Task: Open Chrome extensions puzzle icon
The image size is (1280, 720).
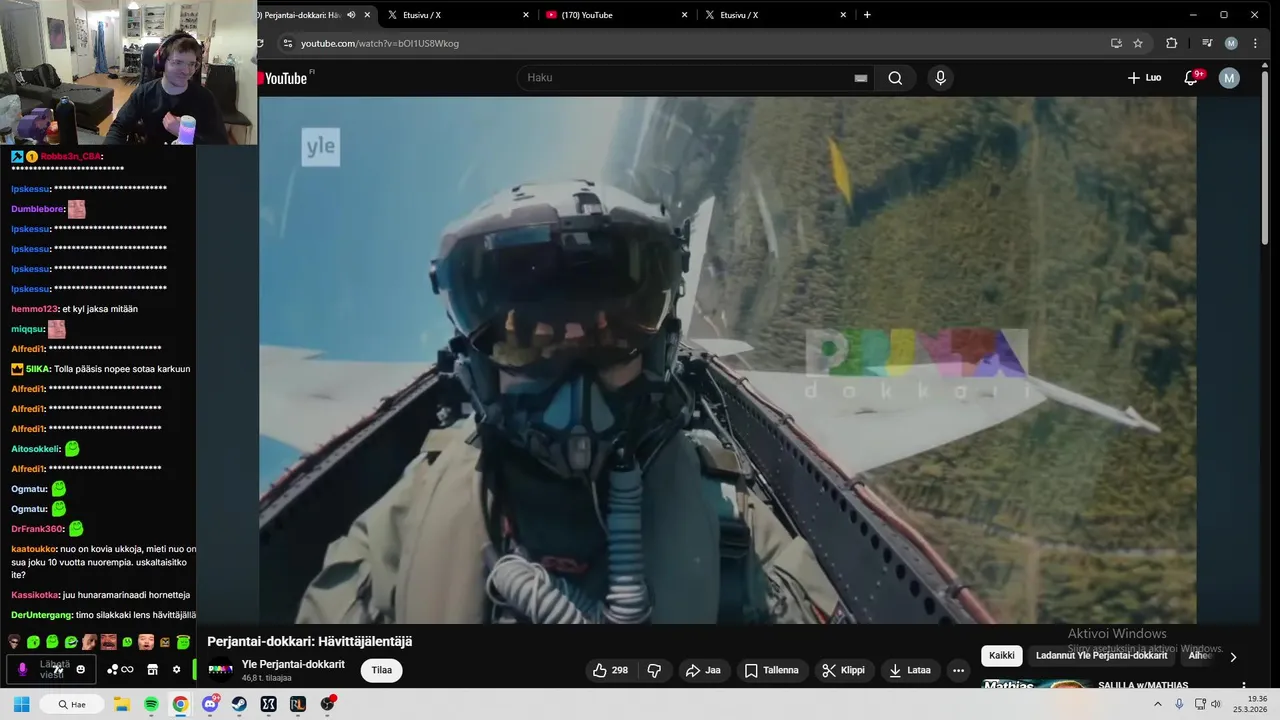Action: [x=1171, y=43]
